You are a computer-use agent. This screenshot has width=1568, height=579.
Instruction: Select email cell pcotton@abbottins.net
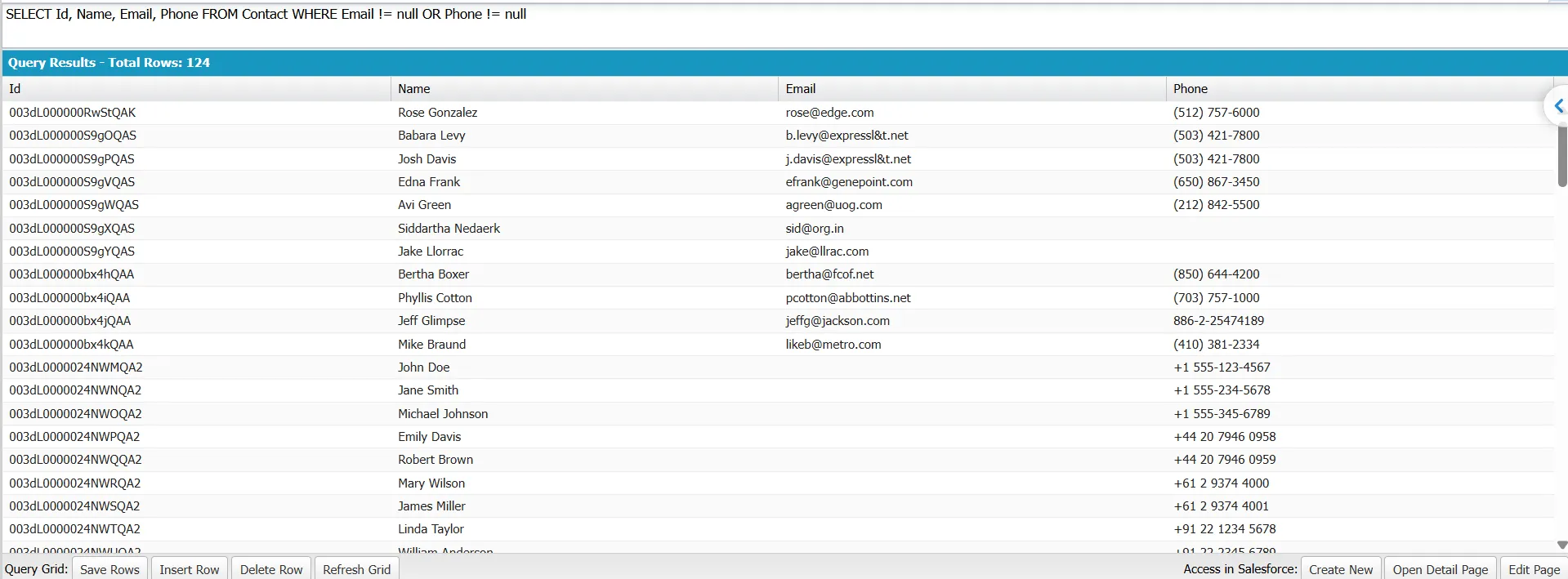[972, 298]
